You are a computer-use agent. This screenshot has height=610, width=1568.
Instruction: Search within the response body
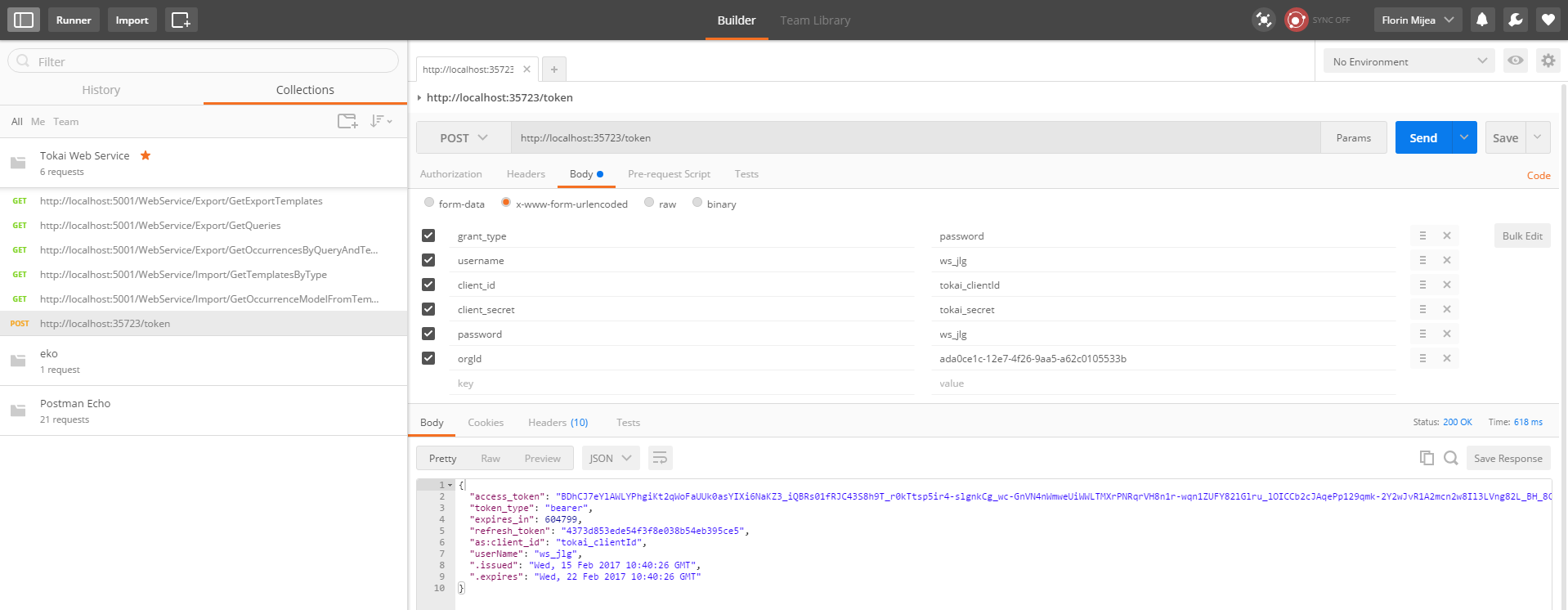pos(1451,458)
